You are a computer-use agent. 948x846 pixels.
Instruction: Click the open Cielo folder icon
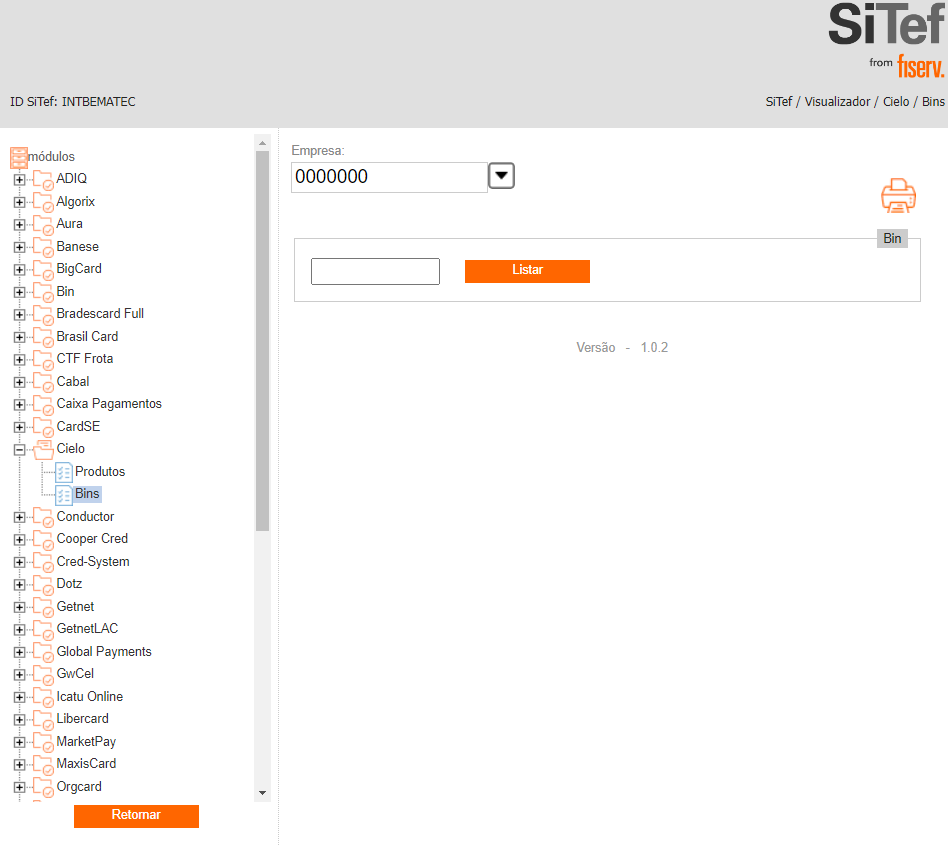(43, 449)
